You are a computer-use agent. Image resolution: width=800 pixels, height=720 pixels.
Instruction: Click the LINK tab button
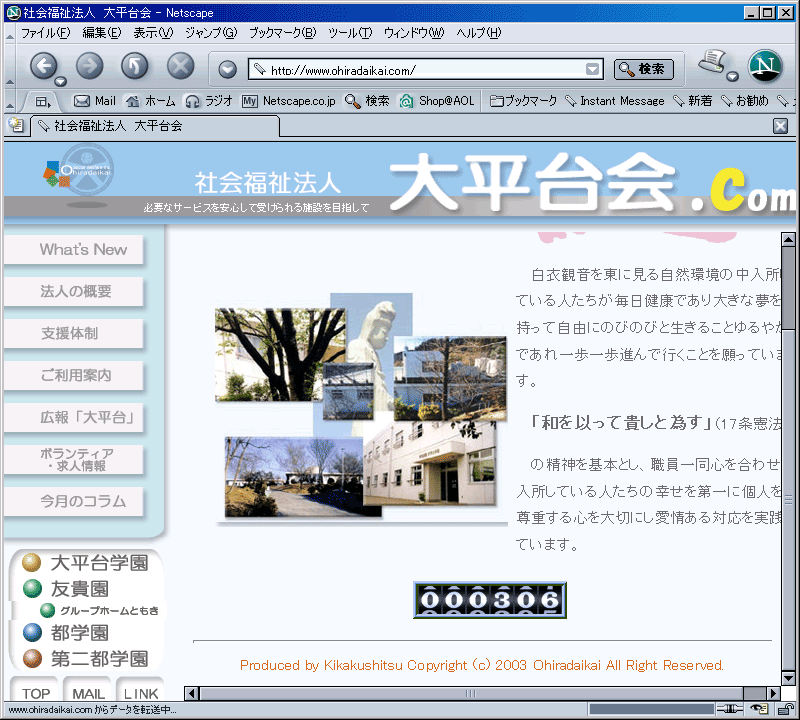pos(140,690)
